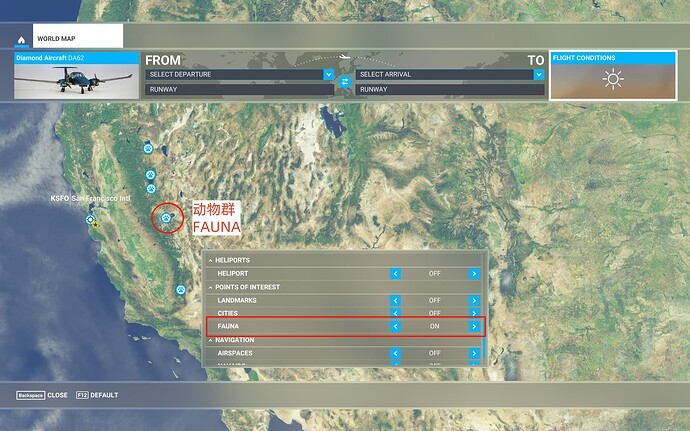Open the World Map tab
Screen dimensions: 690x431
click(78, 36)
